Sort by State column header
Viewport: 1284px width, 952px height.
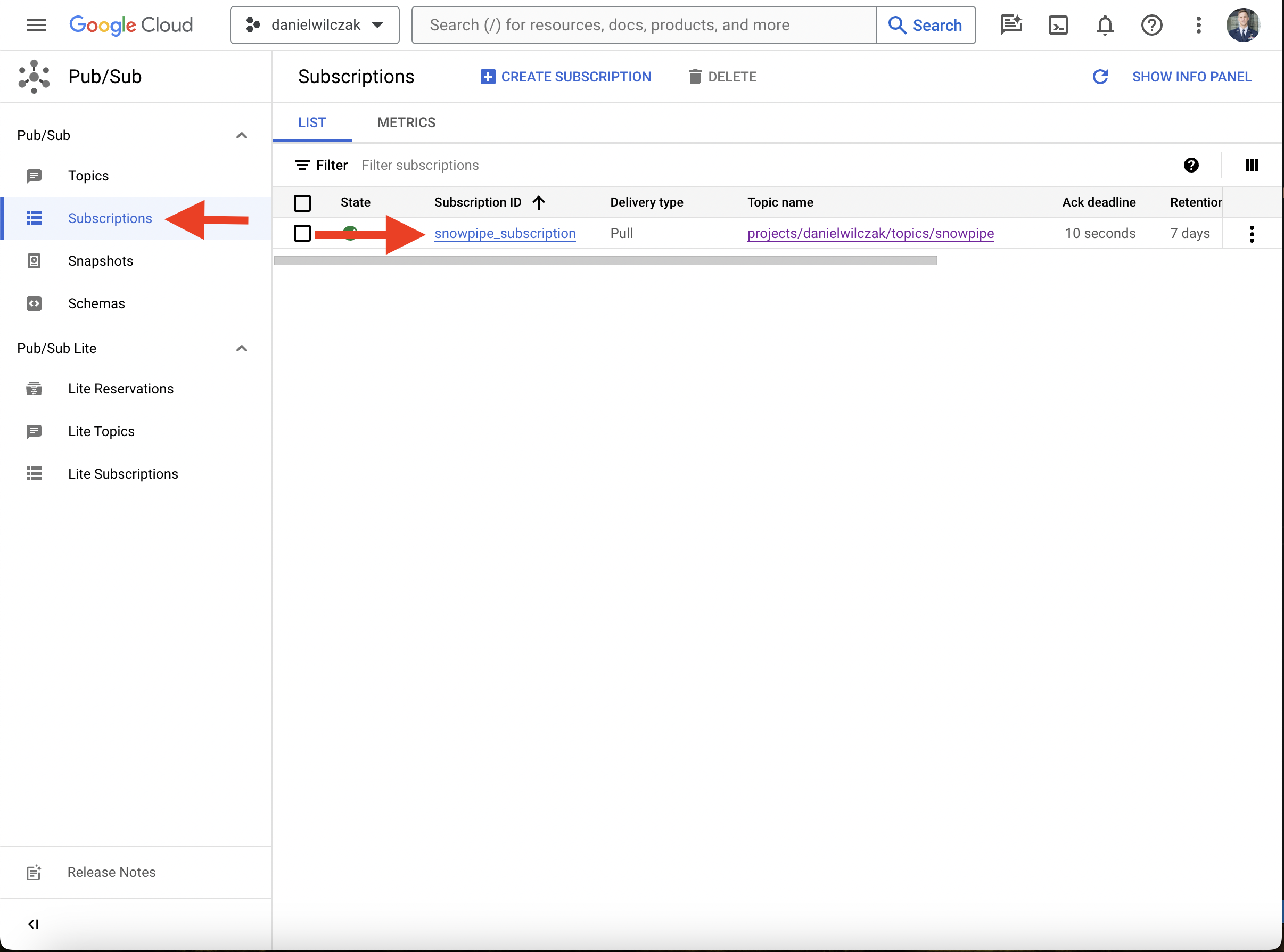coord(356,202)
